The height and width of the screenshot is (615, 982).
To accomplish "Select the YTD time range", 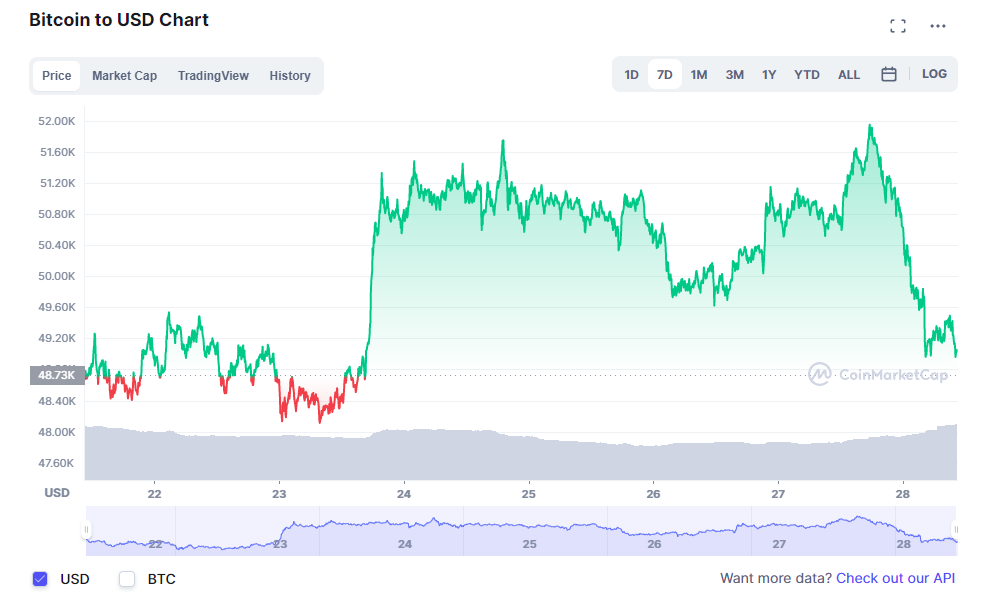I will coord(806,73).
